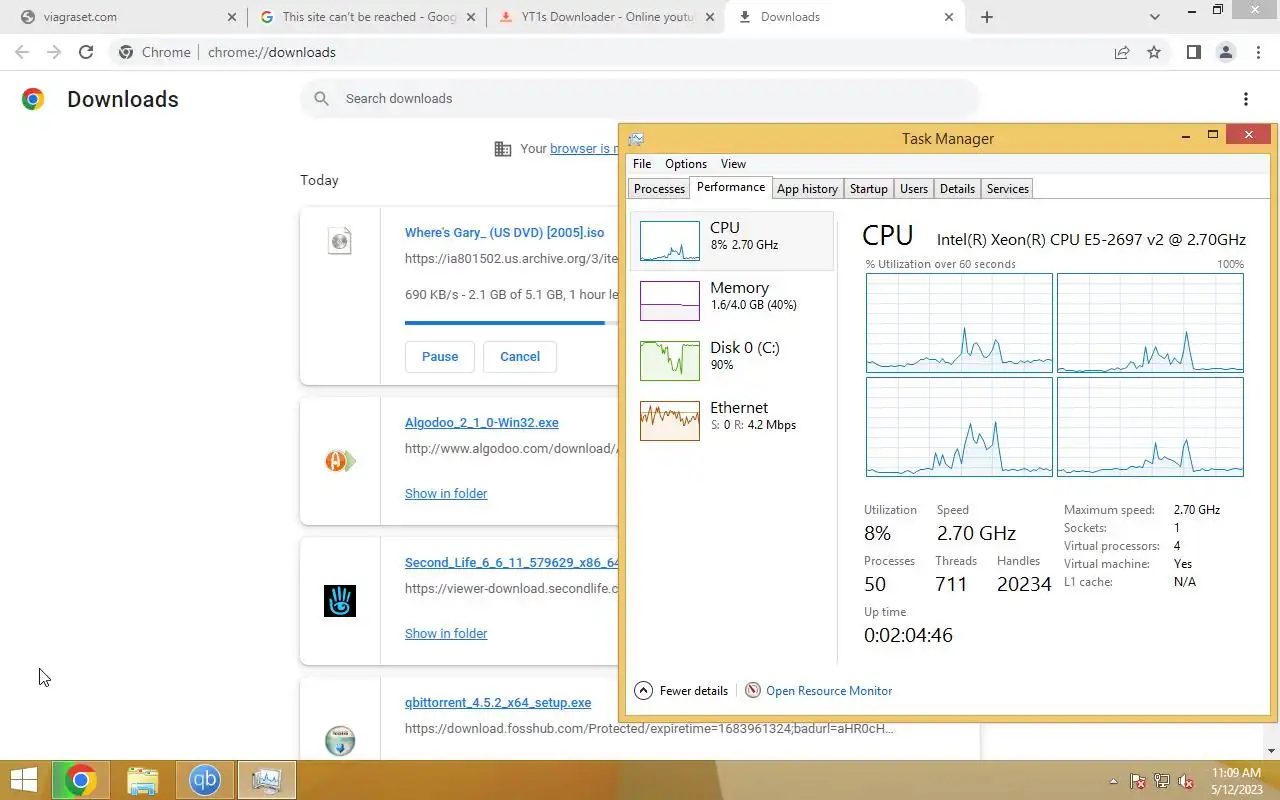Show hidden system tray icons
Viewport: 1280px width, 800px height.
(x=1114, y=782)
